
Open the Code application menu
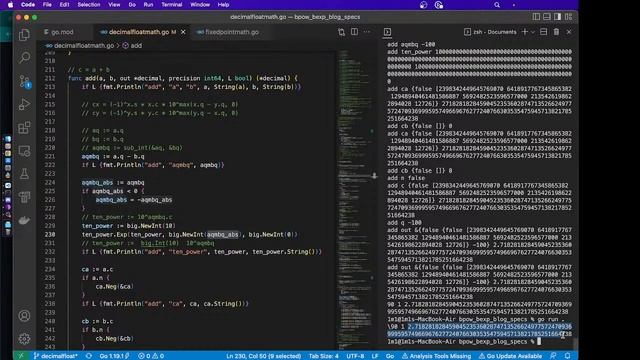point(28,4)
